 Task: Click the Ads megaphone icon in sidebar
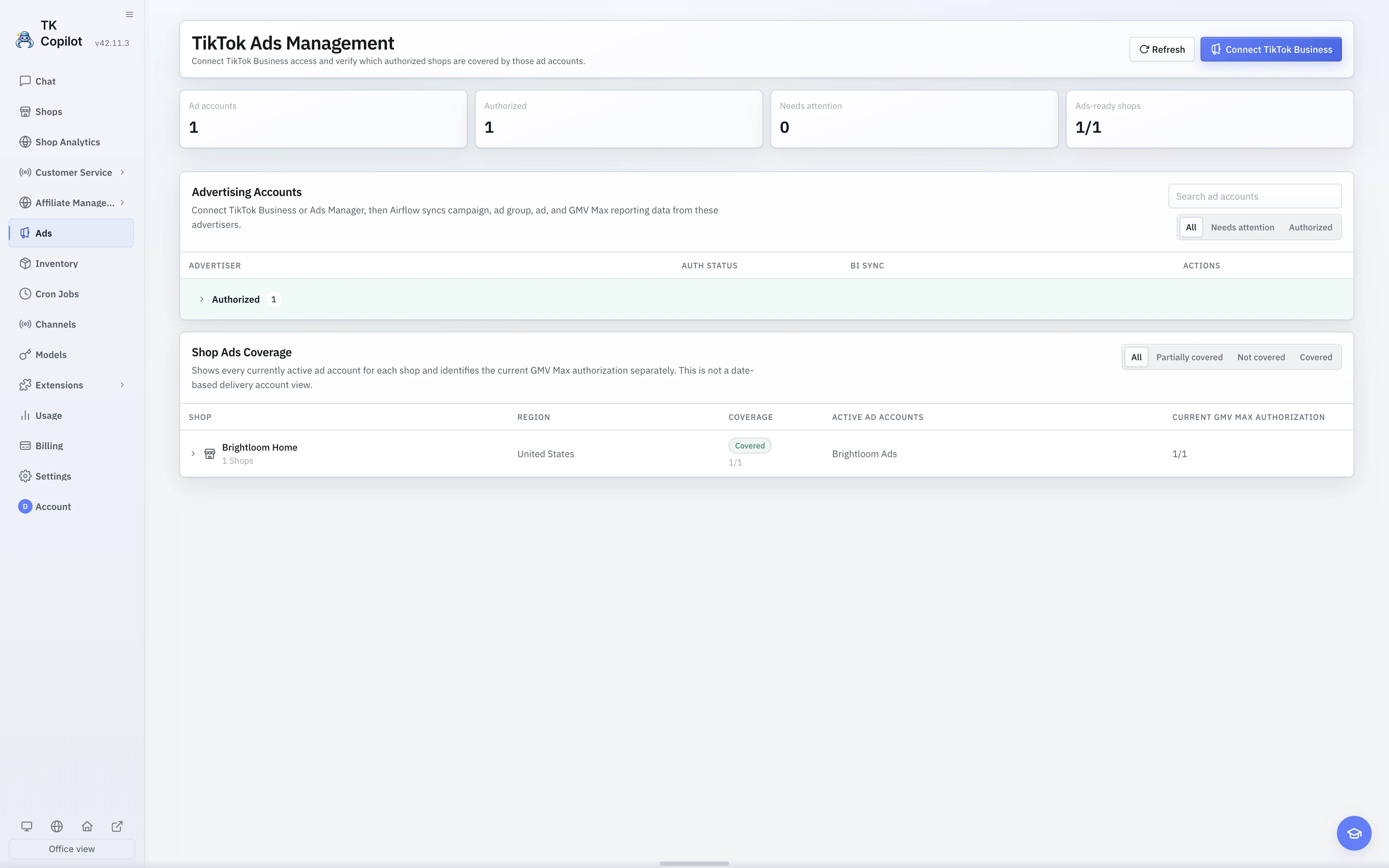point(25,233)
